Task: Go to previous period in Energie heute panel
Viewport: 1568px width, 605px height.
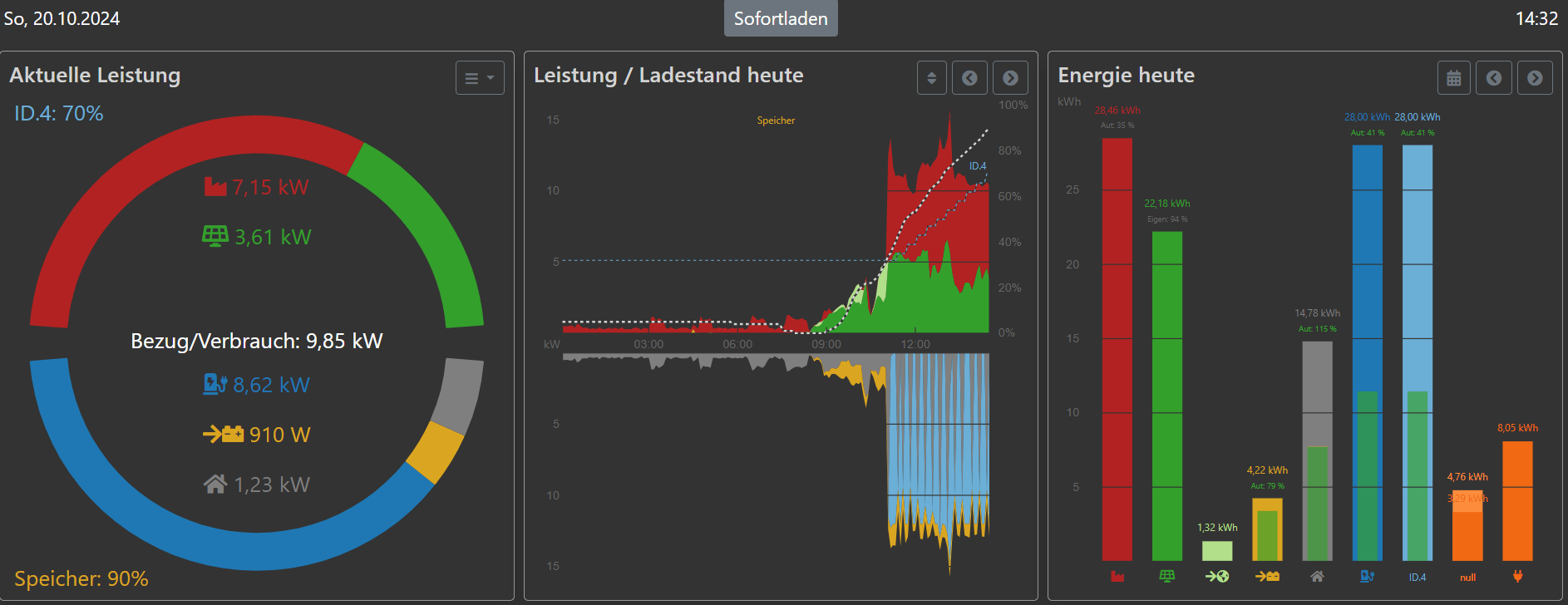Action: [x=1494, y=78]
